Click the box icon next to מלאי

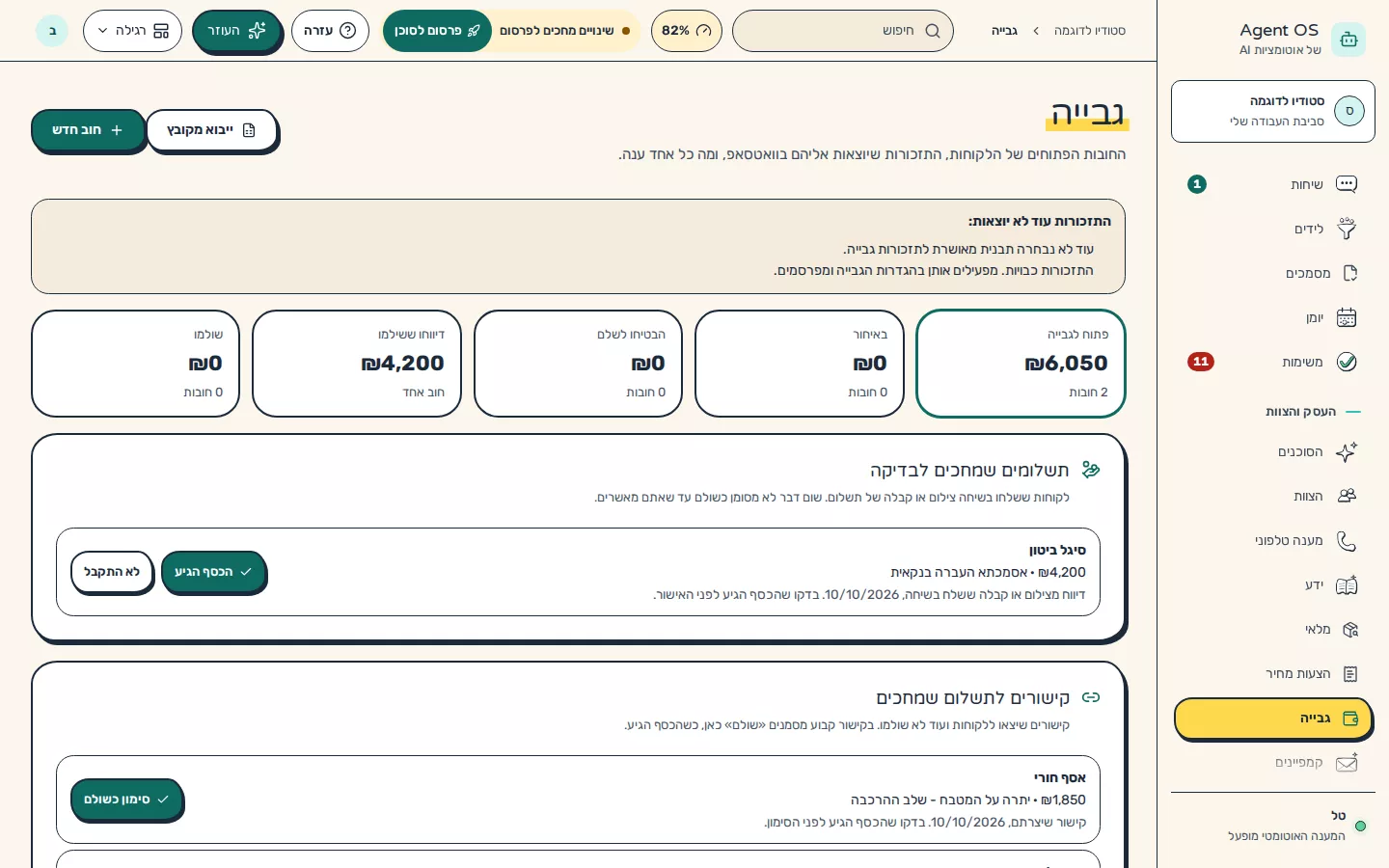tap(1349, 629)
